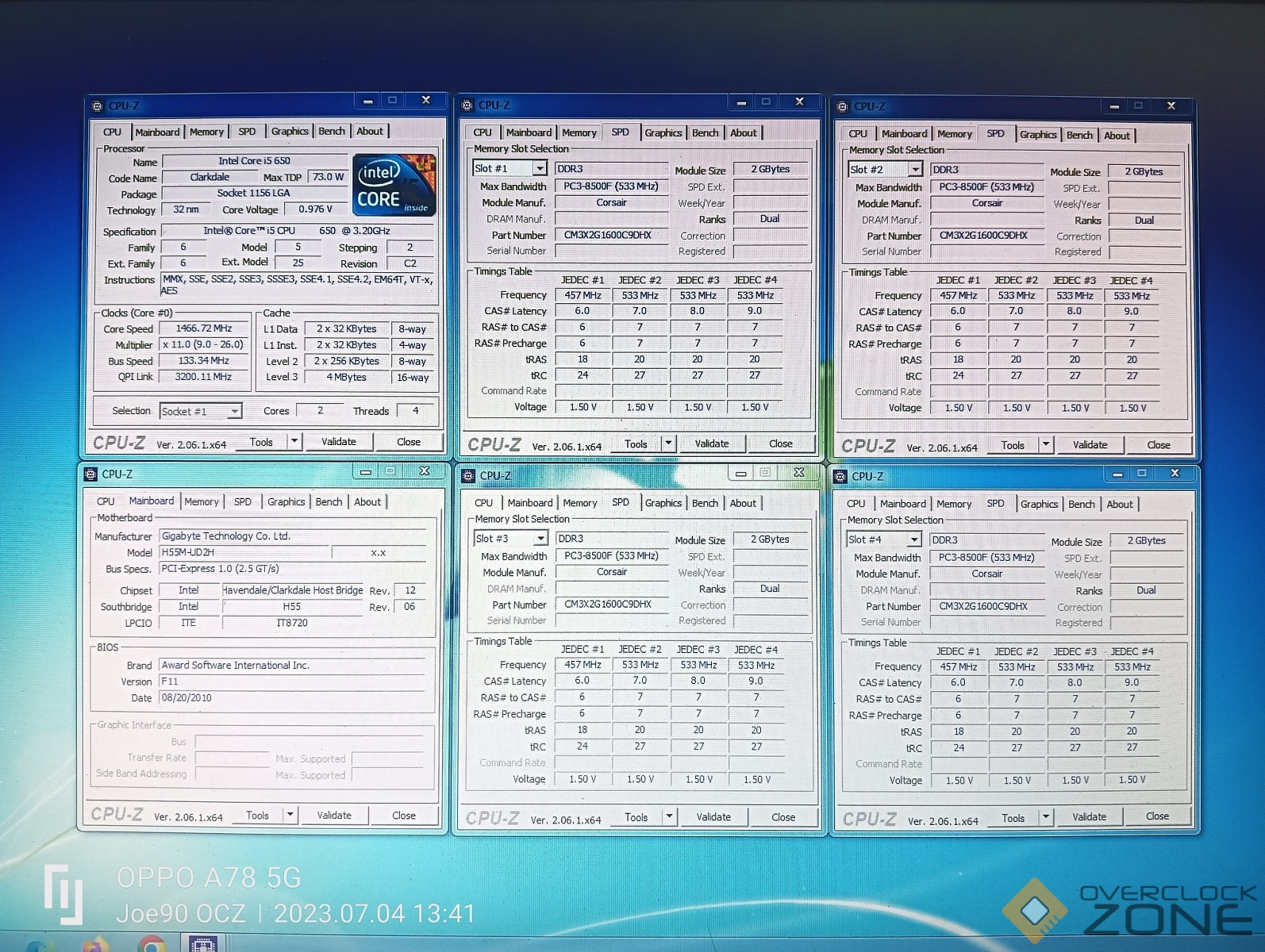Switch to the Memory tab in the Slot #2 window
1265x952 pixels.
pos(954,134)
